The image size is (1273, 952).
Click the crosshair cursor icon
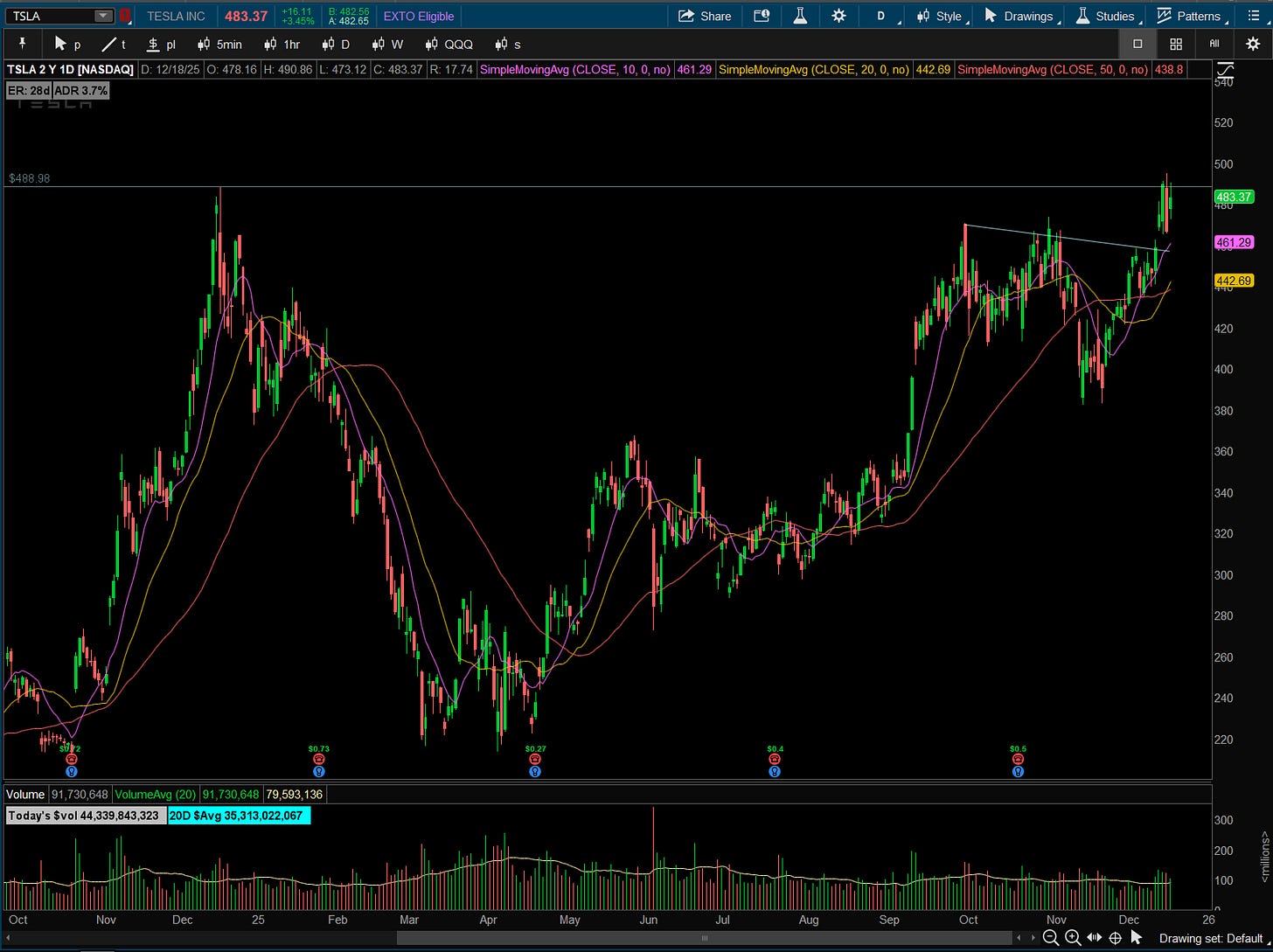1115,938
